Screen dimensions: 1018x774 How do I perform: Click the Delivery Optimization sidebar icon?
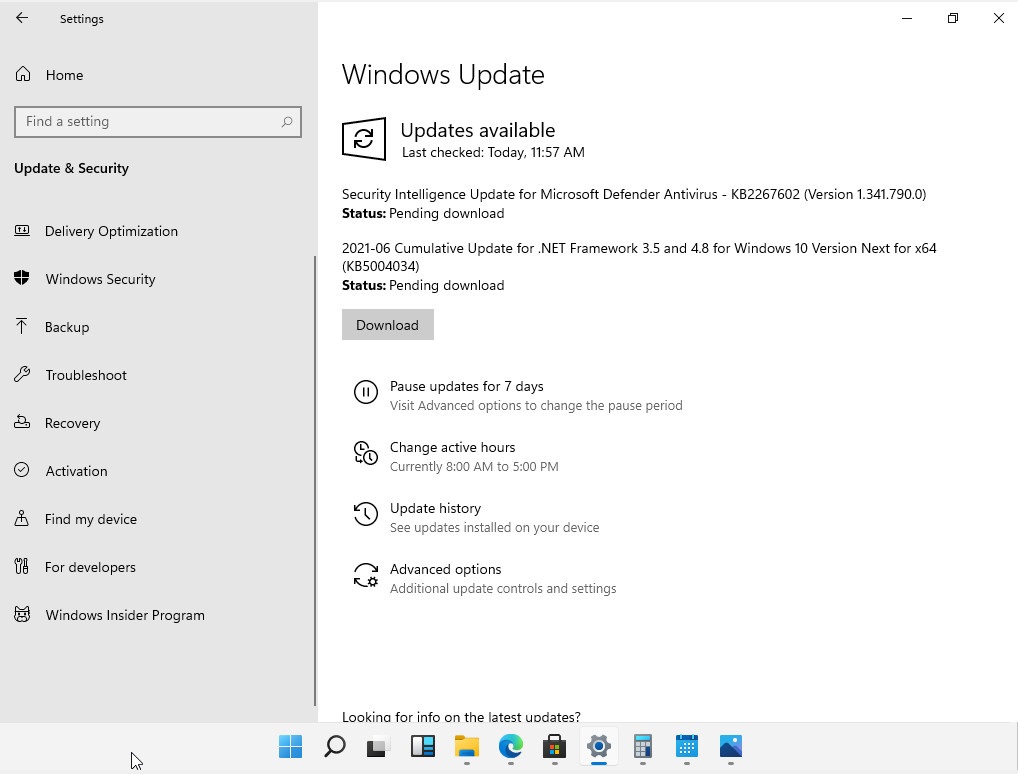[x=22, y=231]
